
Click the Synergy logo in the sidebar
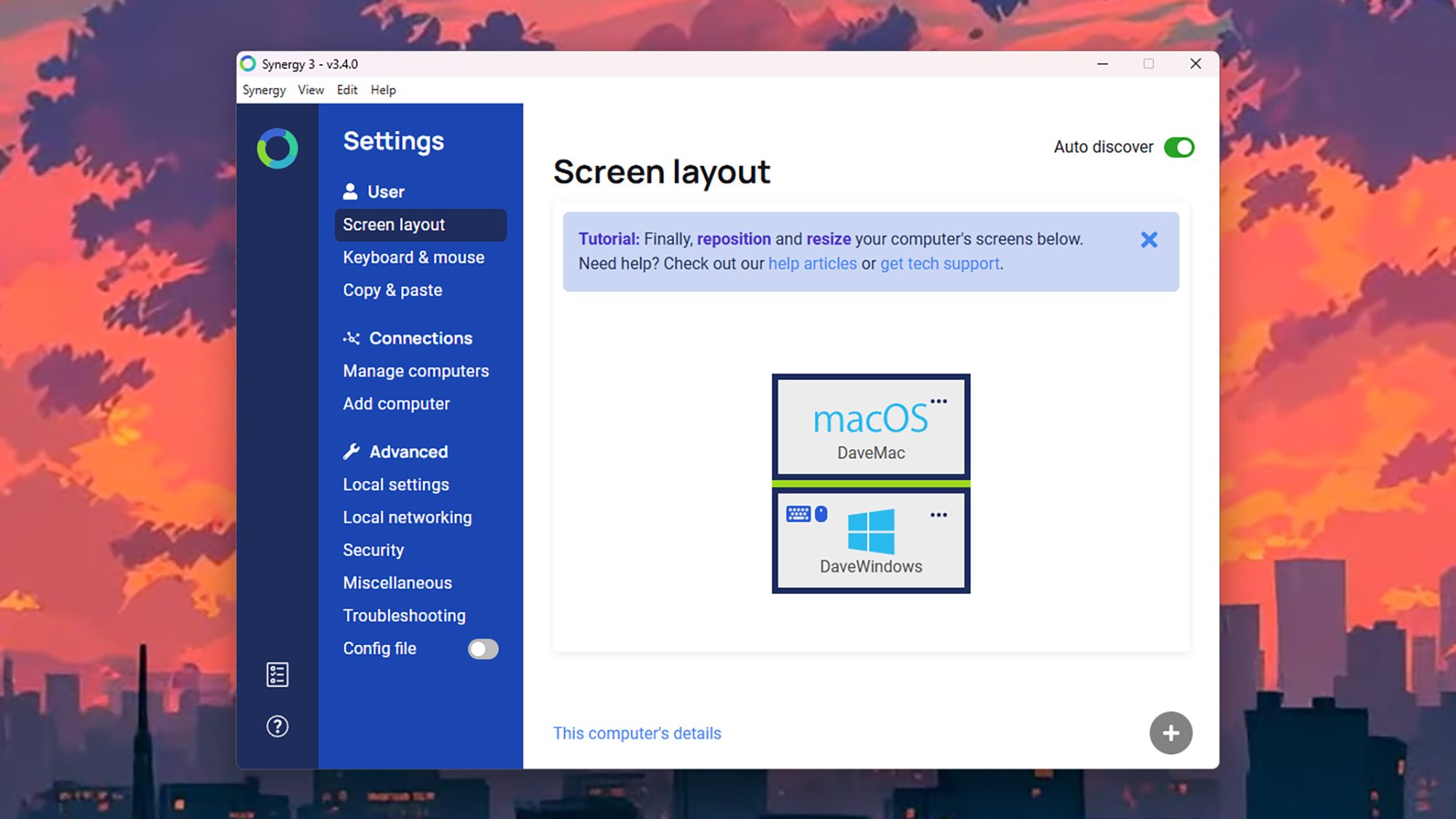277,149
